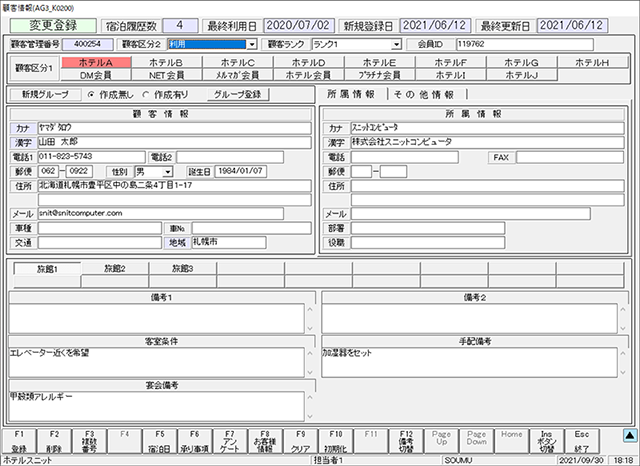The height and width of the screenshot is (466, 640).
Task: Click the 備考1 scroll-down arrow
Action: tap(310, 328)
